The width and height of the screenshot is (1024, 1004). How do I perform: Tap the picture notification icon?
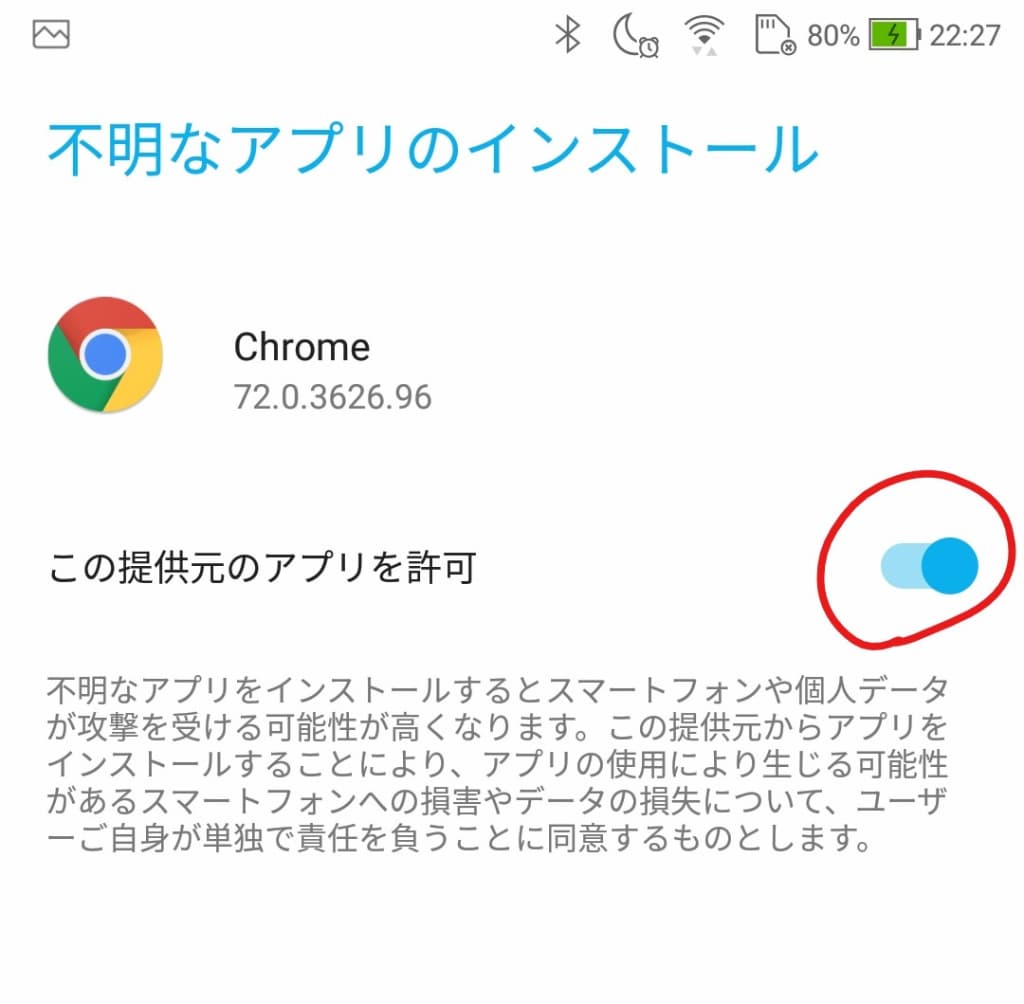click(51, 34)
